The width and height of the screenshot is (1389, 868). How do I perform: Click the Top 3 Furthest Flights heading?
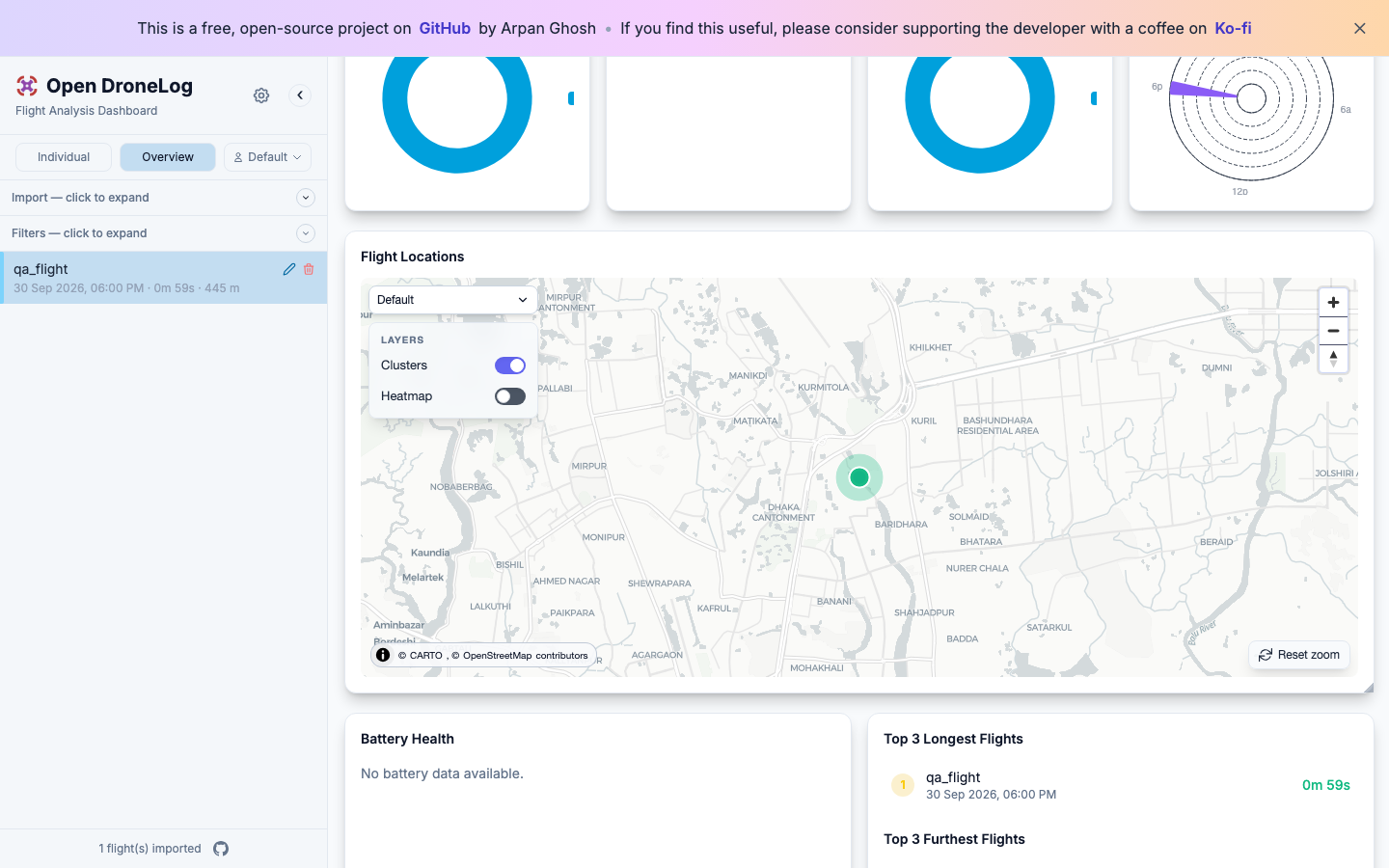(954, 839)
